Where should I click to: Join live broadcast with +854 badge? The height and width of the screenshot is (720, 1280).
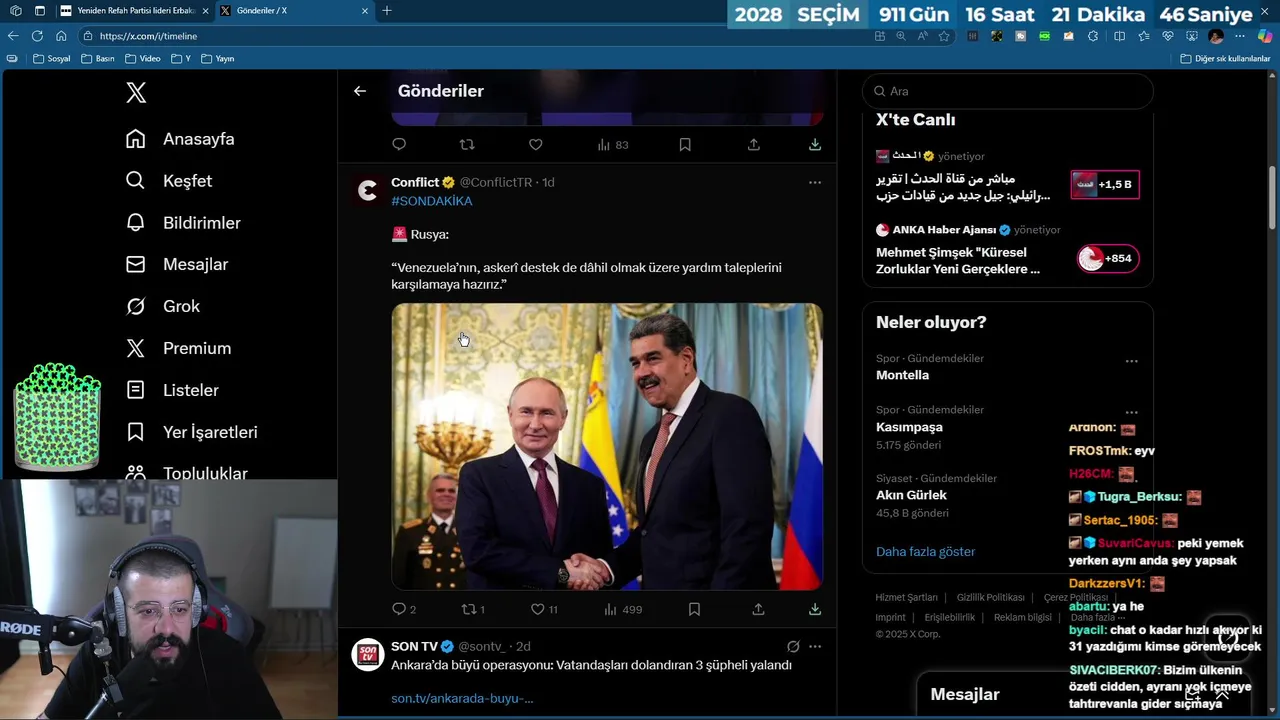point(1108,258)
